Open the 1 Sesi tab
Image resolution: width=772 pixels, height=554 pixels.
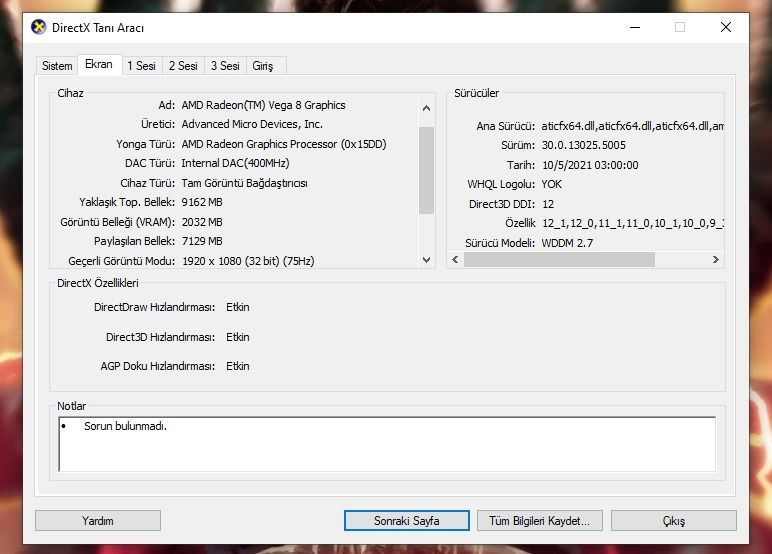[x=141, y=65]
